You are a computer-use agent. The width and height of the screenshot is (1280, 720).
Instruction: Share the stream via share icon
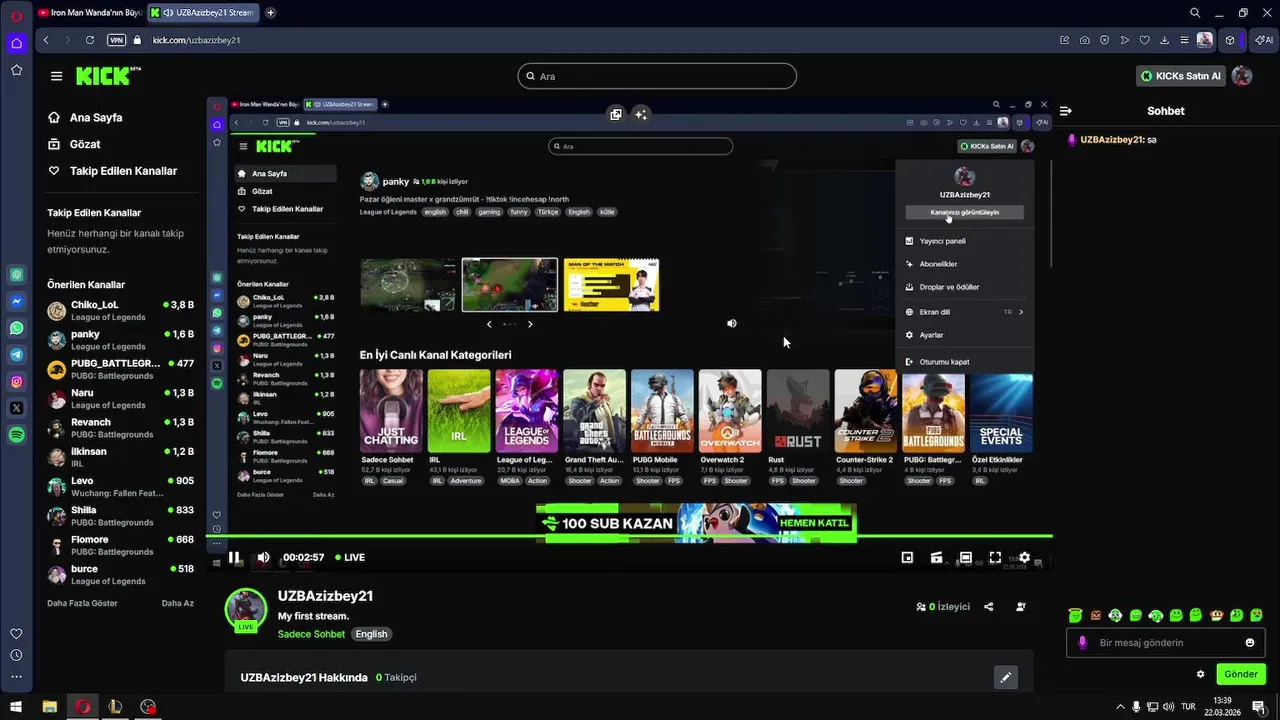click(989, 606)
